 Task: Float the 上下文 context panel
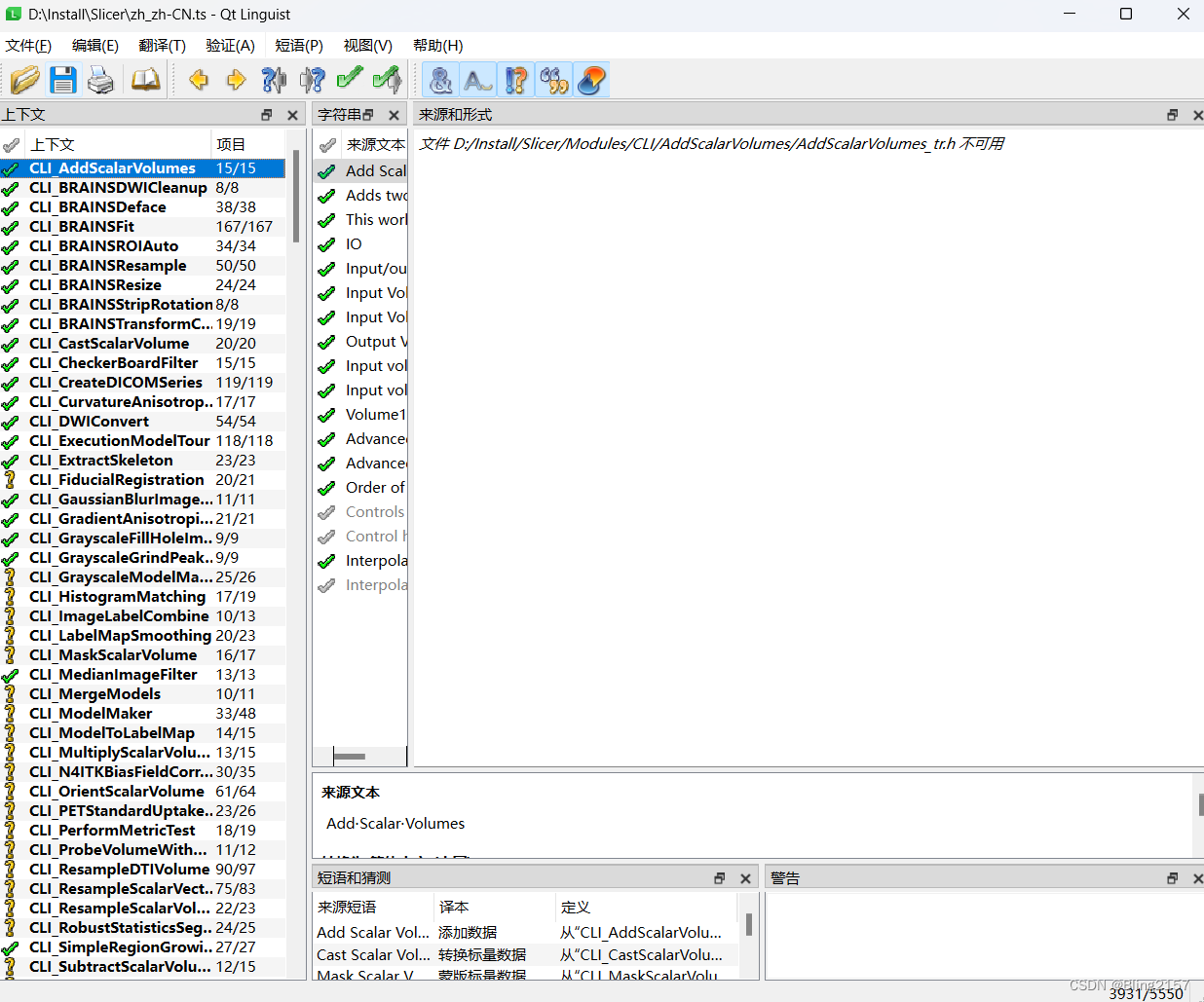pos(267,115)
